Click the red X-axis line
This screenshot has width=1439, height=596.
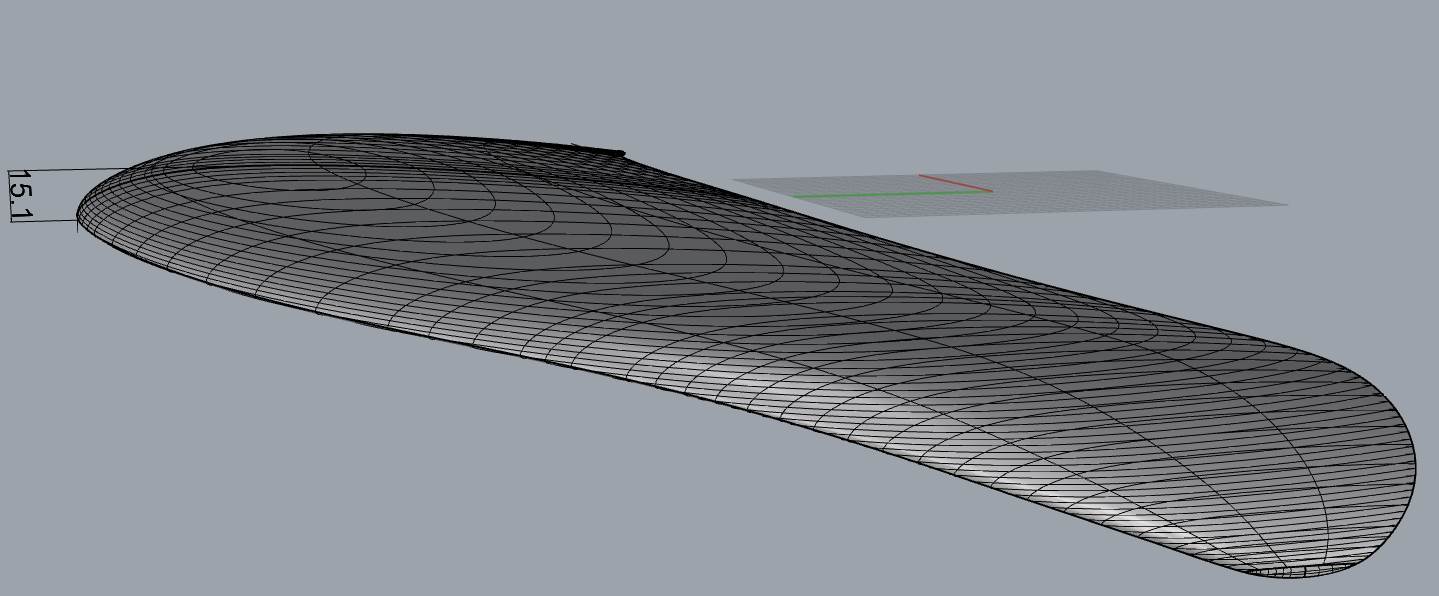click(x=955, y=183)
